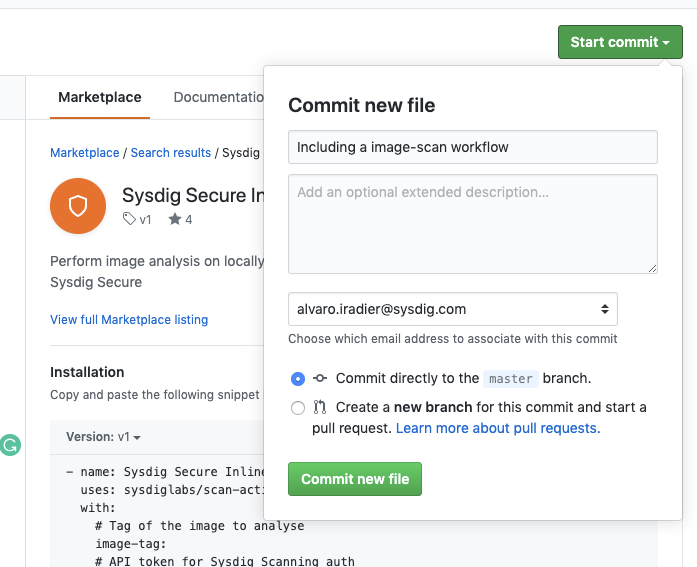Open 'Learn more about pull requests' link
This screenshot has height=567, width=697.
pyautogui.click(x=498, y=428)
